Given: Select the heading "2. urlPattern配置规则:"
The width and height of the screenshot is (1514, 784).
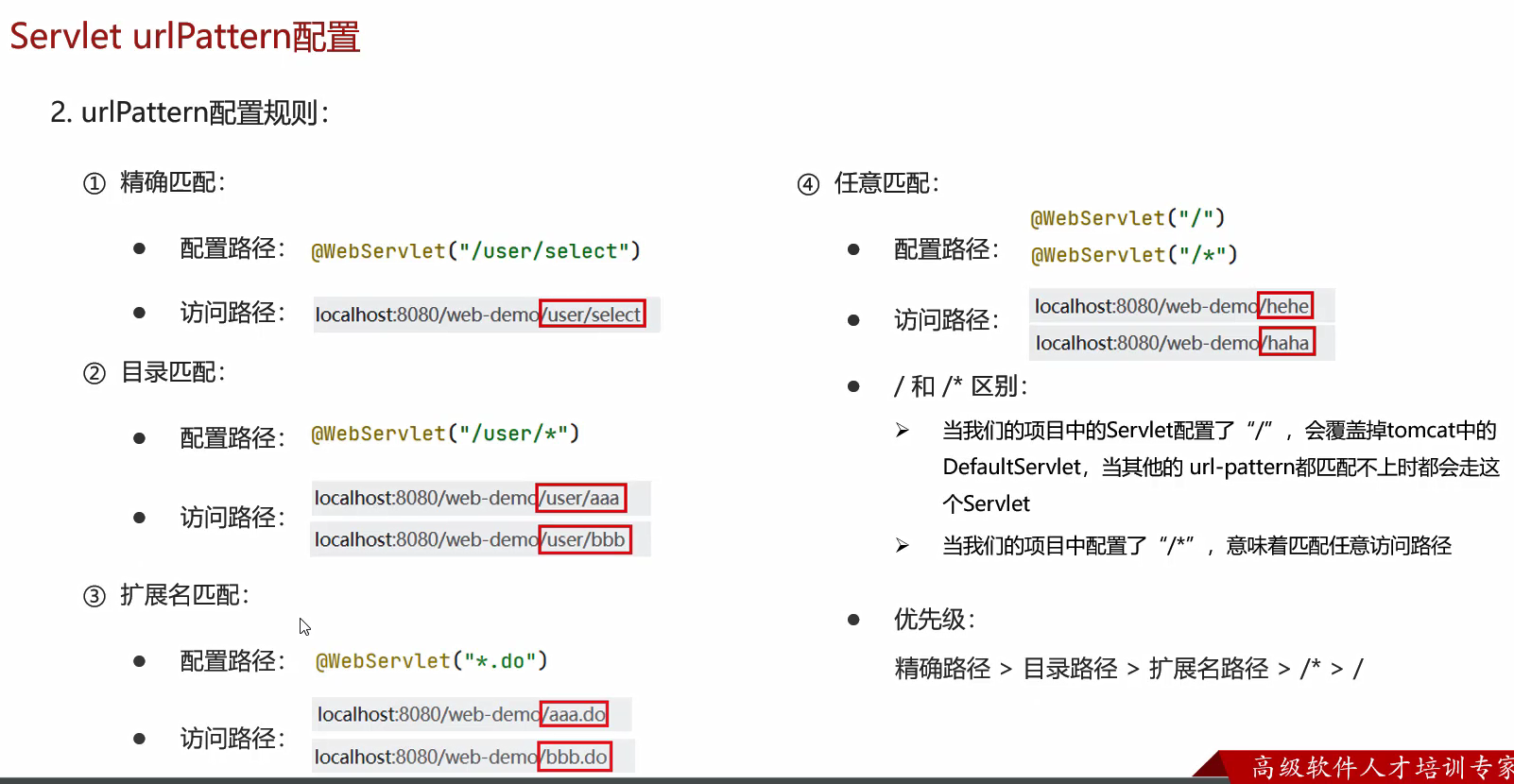Looking at the screenshot, I should pyautogui.click(x=190, y=112).
